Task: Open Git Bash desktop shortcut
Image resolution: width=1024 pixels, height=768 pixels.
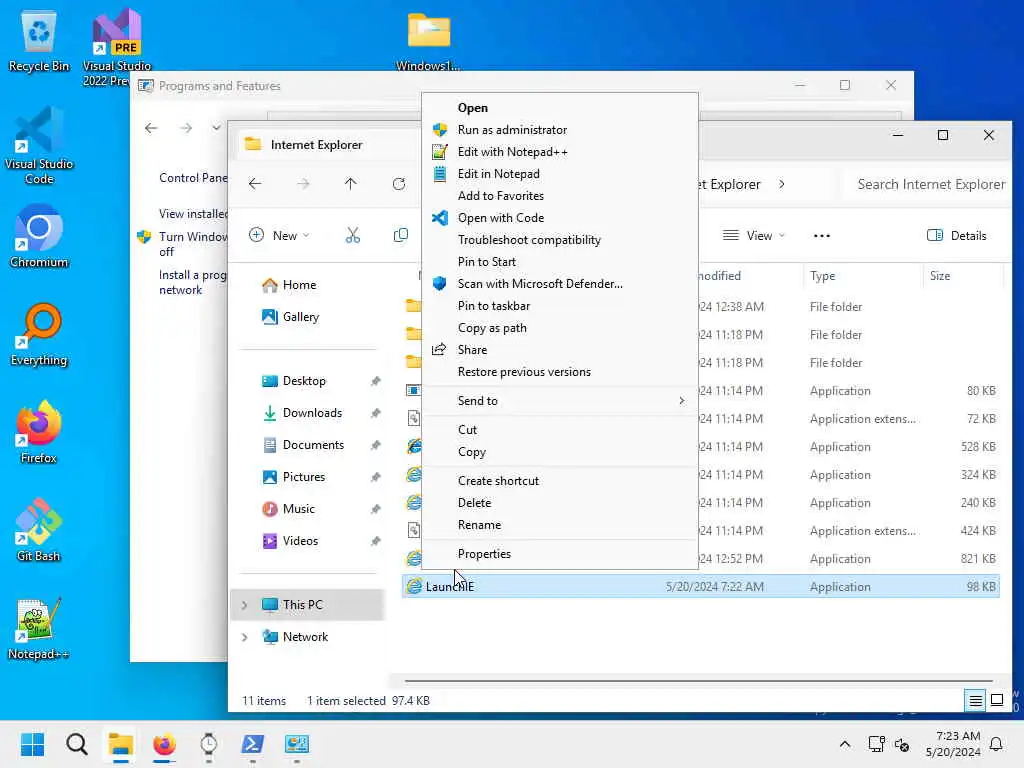Action: pos(39,530)
